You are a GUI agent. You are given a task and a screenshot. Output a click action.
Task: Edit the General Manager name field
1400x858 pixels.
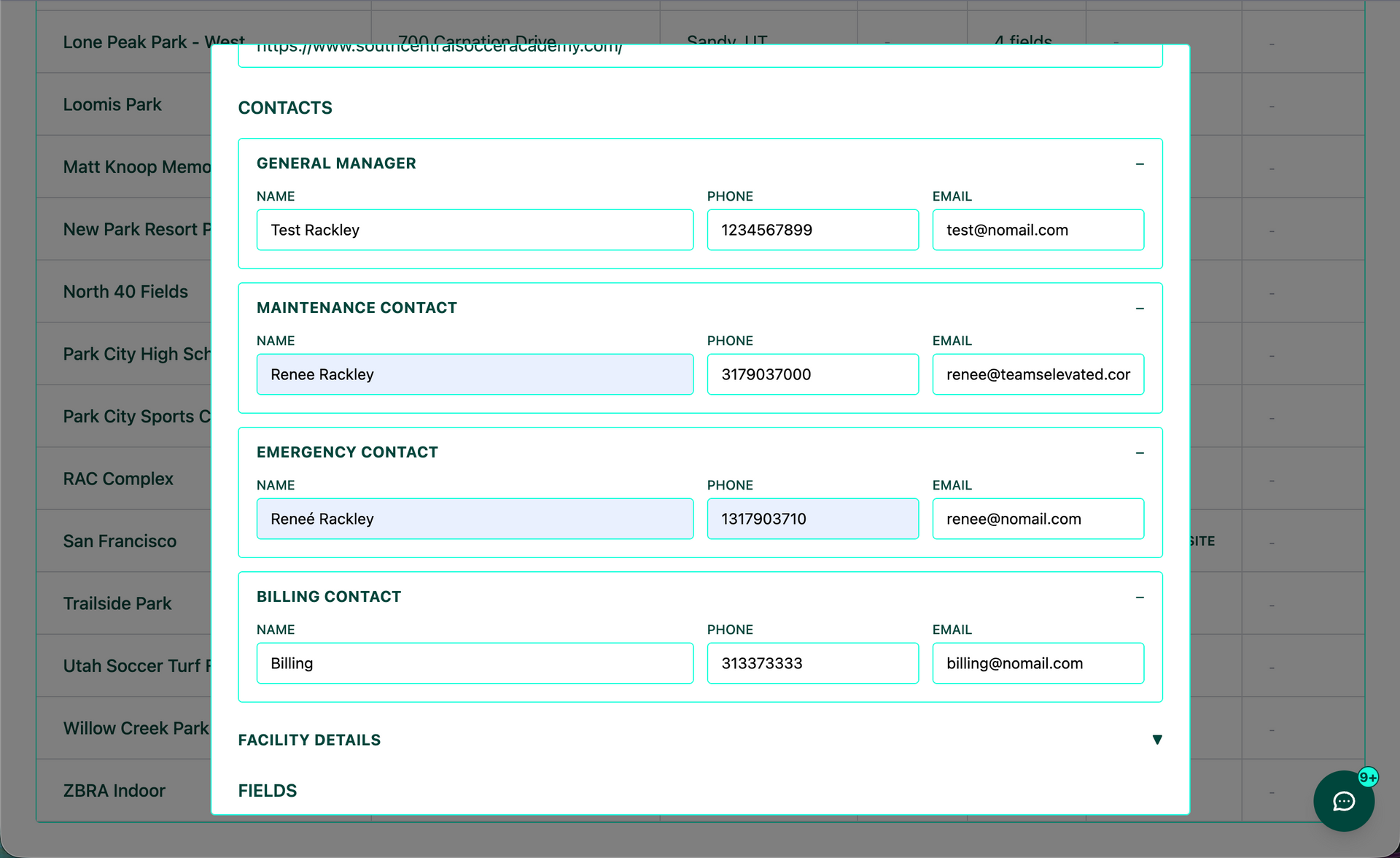click(475, 230)
